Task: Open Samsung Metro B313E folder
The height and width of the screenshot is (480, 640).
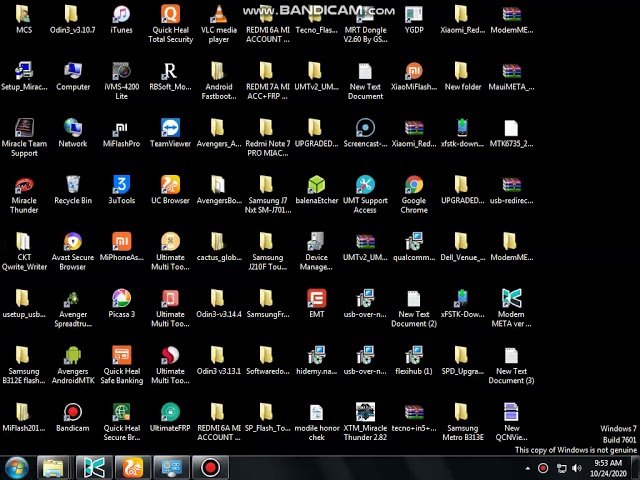Action: [x=462, y=422]
